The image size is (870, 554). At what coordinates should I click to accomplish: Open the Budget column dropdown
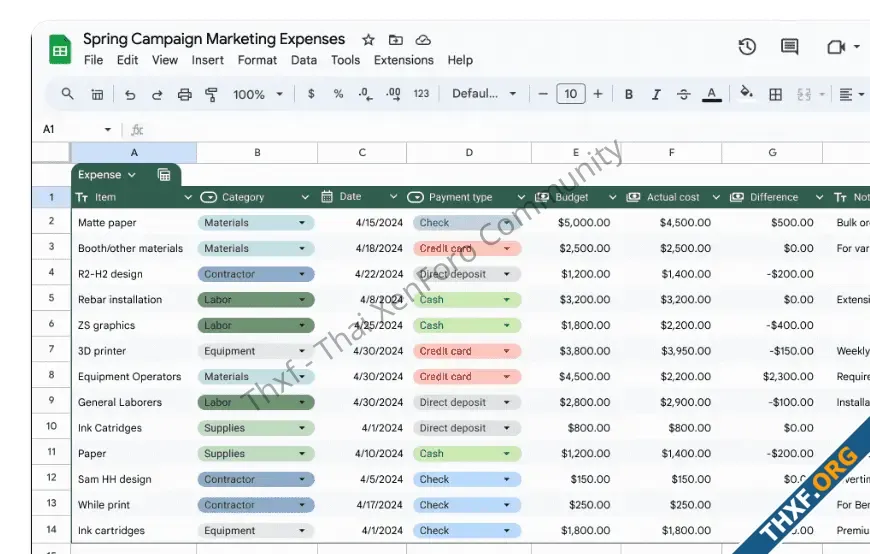tap(612, 197)
